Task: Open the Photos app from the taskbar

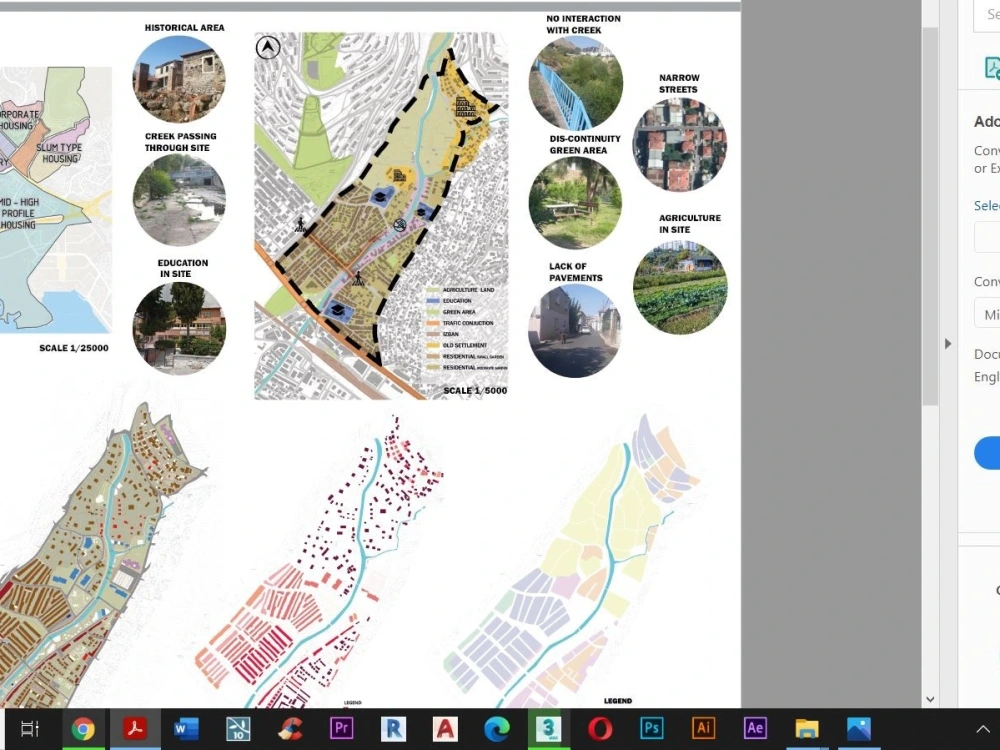Action: [858, 728]
